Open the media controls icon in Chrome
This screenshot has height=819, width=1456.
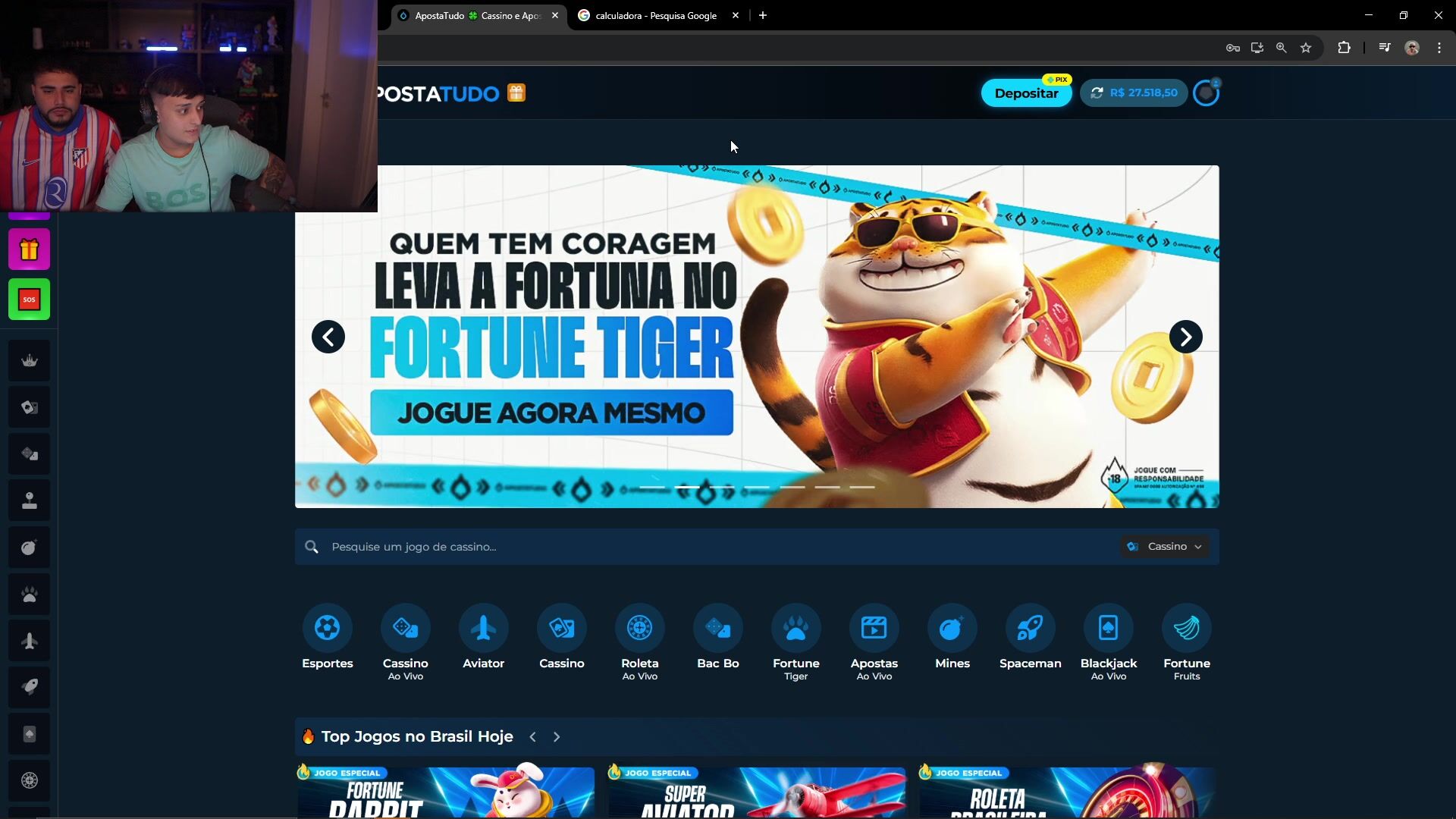pos(1385,48)
